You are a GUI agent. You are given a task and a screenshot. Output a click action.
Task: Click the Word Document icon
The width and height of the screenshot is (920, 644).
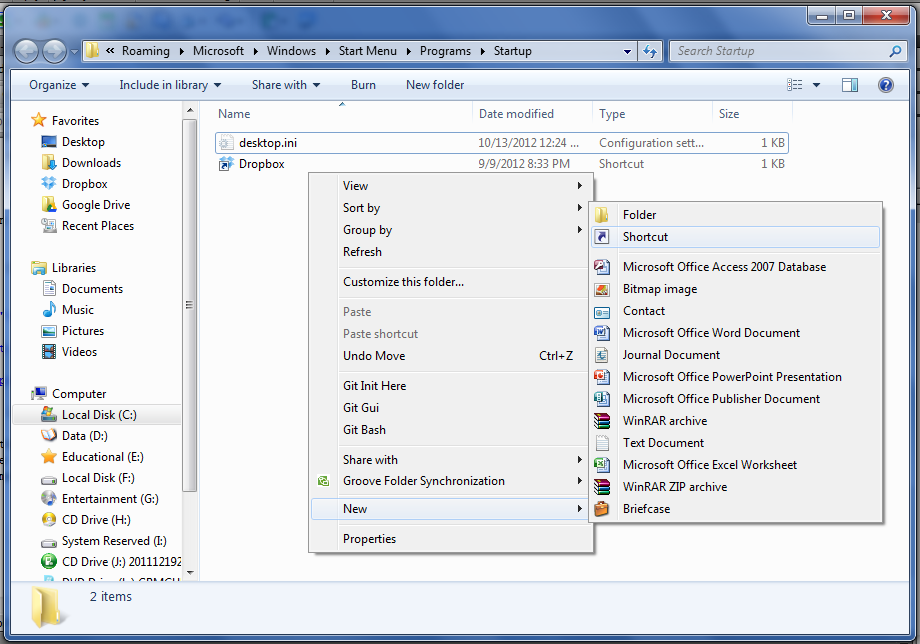click(601, 333)
